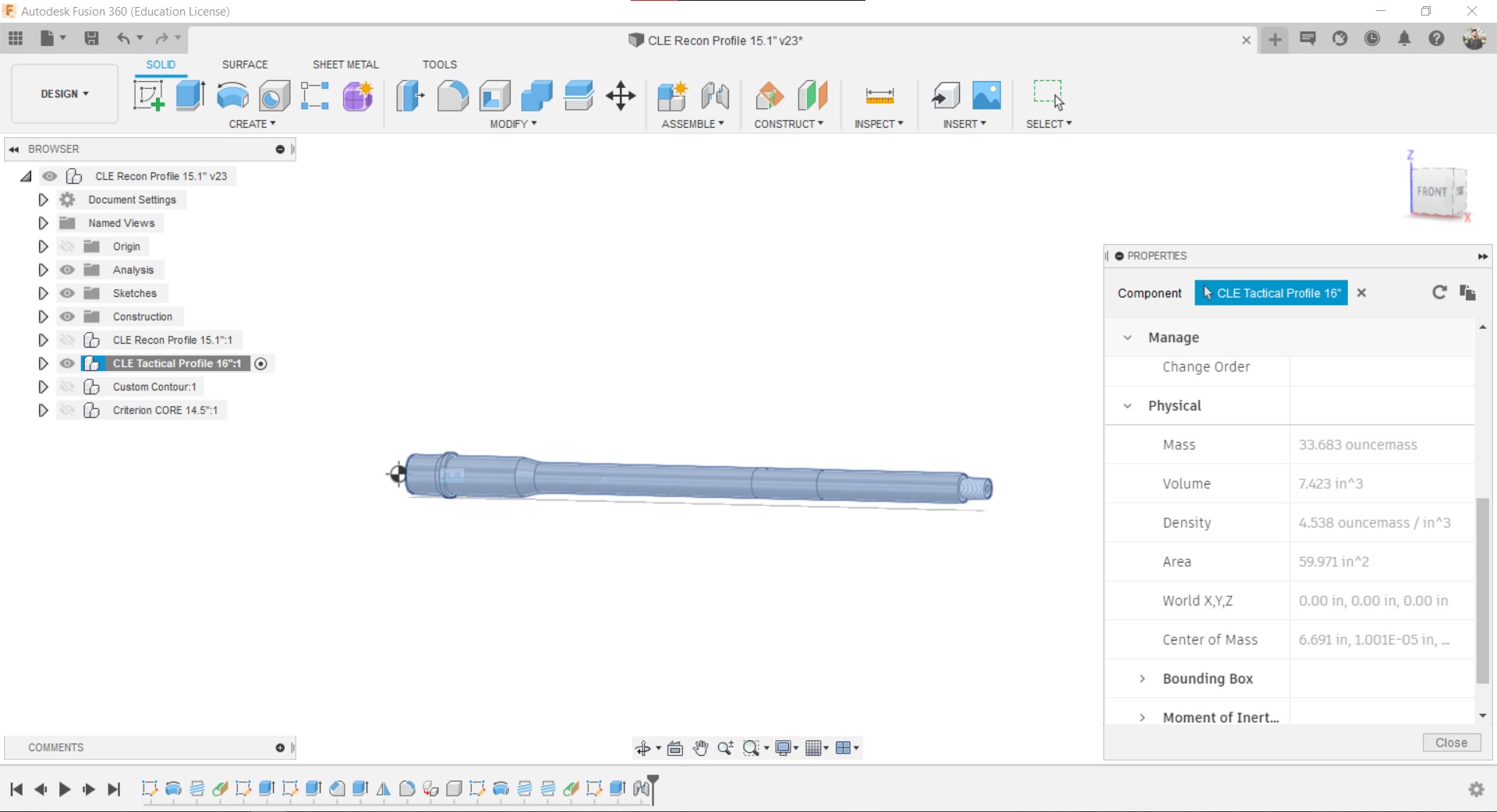Remove CLE Tactical Profile 16" selection
This screenshot has height=812, width=1497.
pos(1361,293)
